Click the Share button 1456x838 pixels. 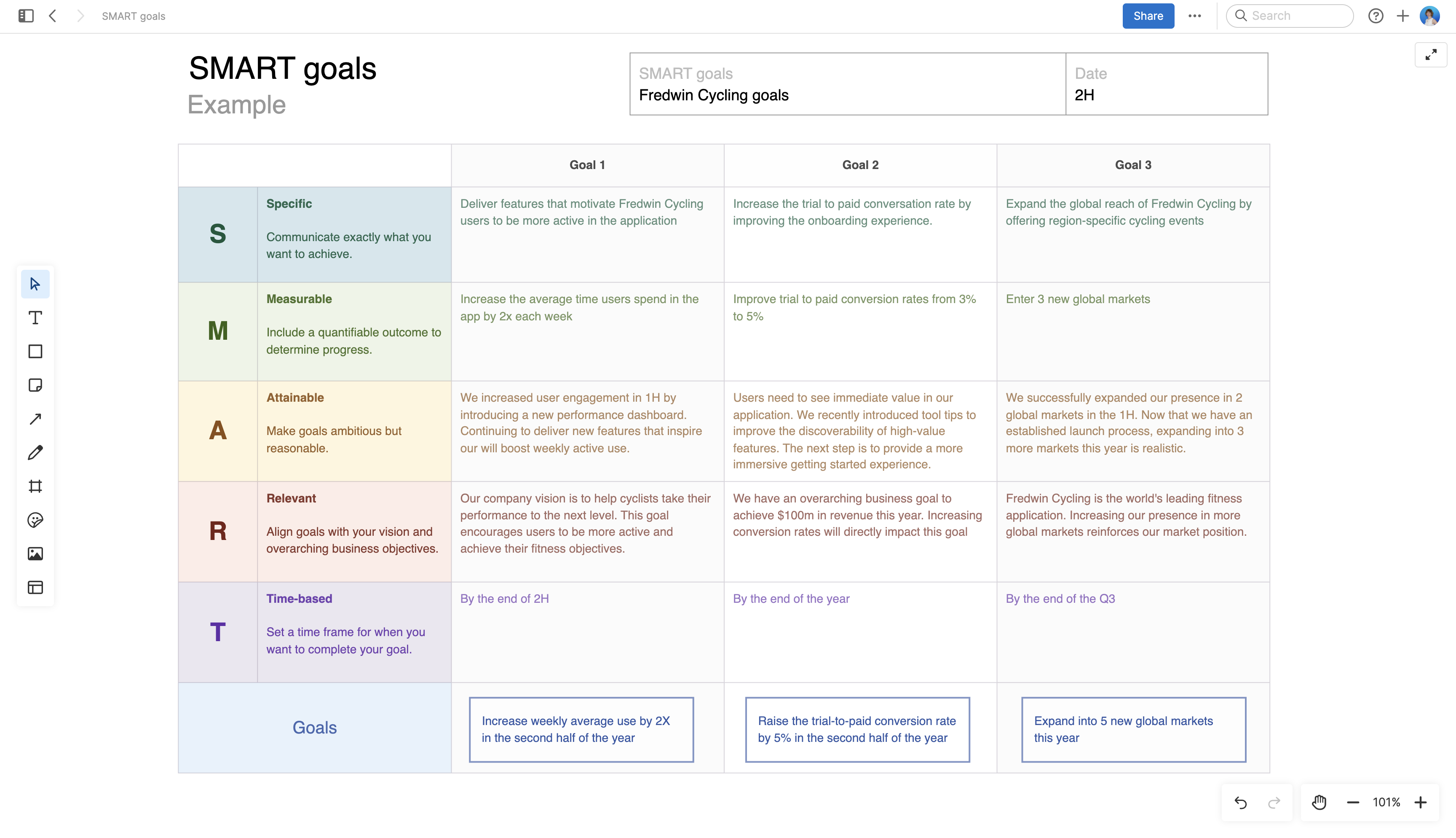1148,16
